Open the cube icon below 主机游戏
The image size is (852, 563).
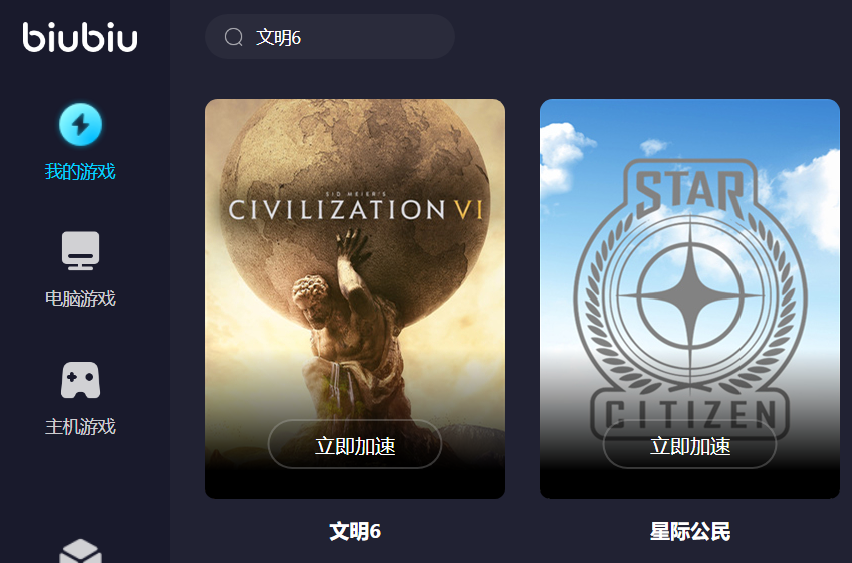tap(80, 551)
